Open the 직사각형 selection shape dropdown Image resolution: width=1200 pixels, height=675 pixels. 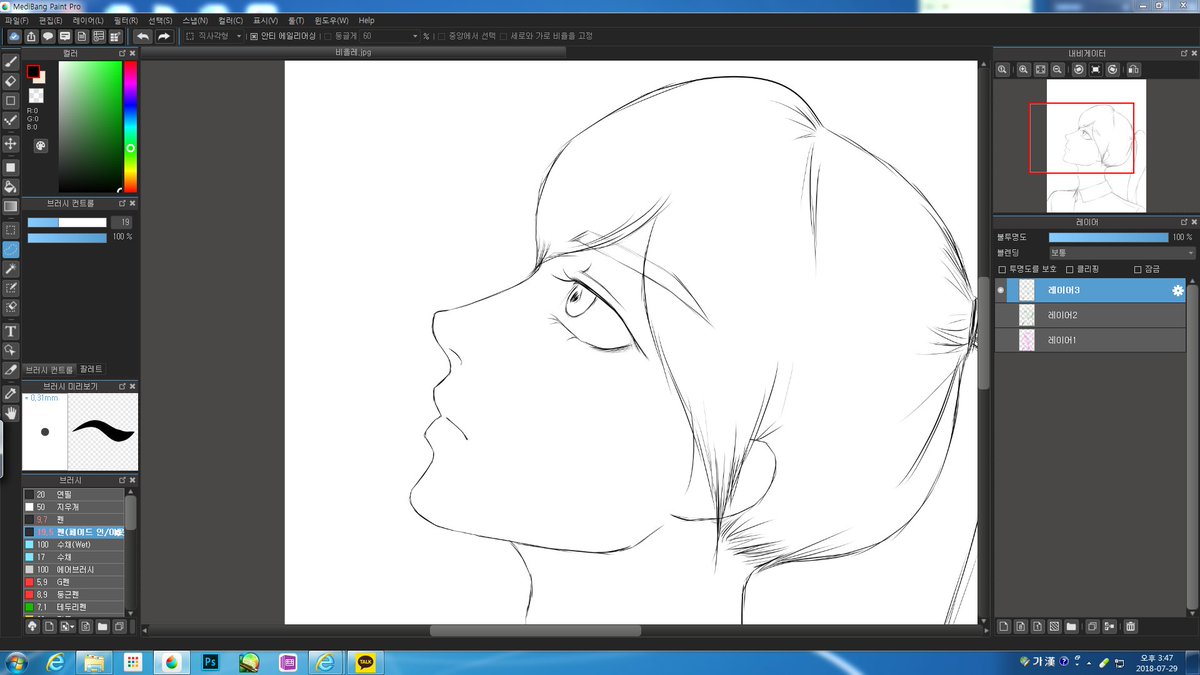[214, 36]
